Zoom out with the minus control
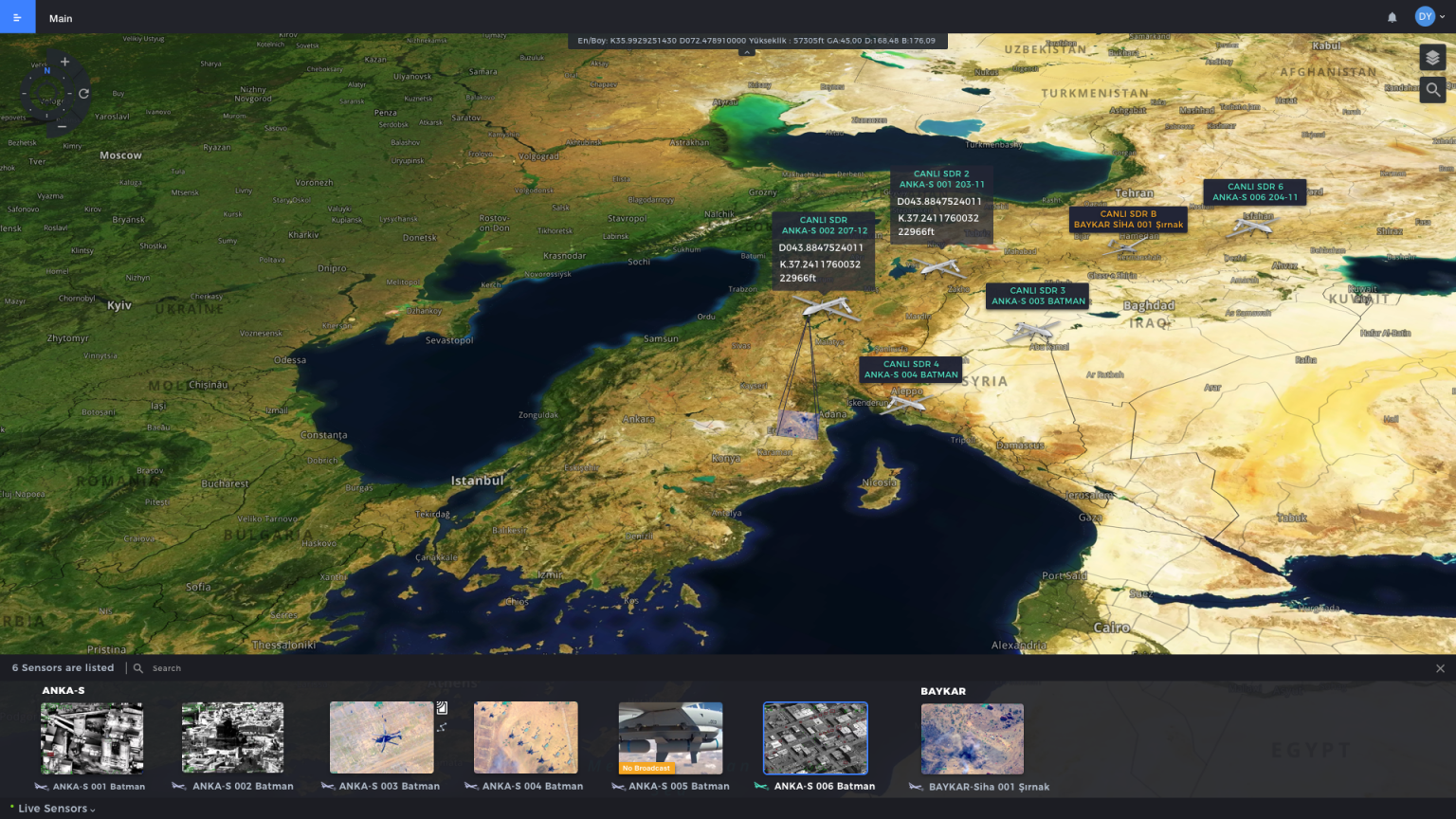 pos(62,126)
